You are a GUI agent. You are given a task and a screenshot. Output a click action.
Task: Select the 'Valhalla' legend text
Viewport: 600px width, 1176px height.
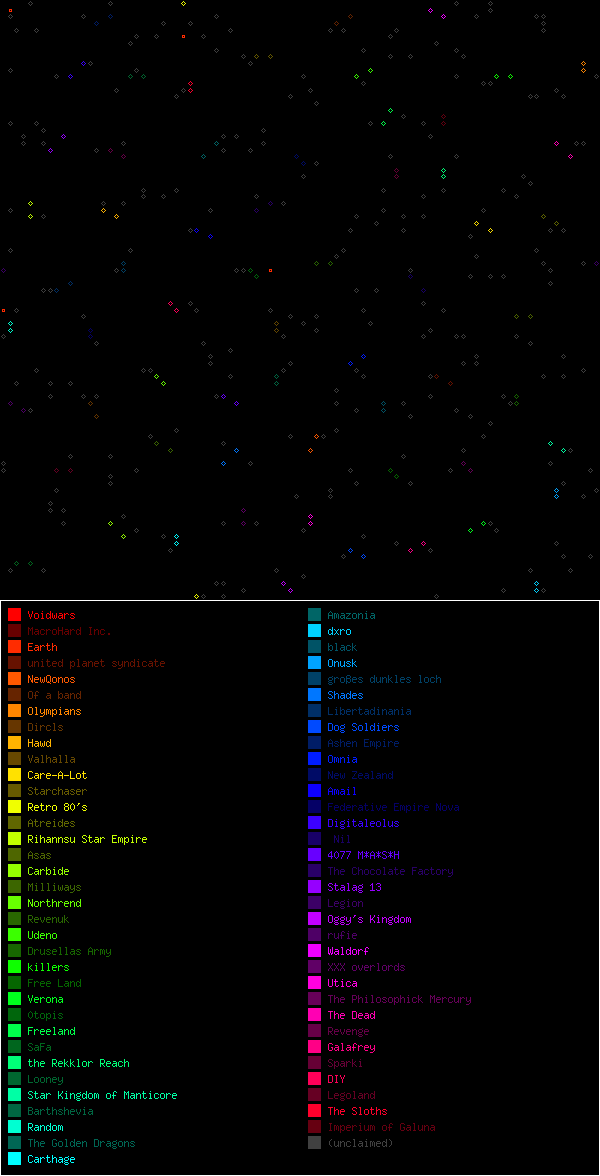(52, 759)
